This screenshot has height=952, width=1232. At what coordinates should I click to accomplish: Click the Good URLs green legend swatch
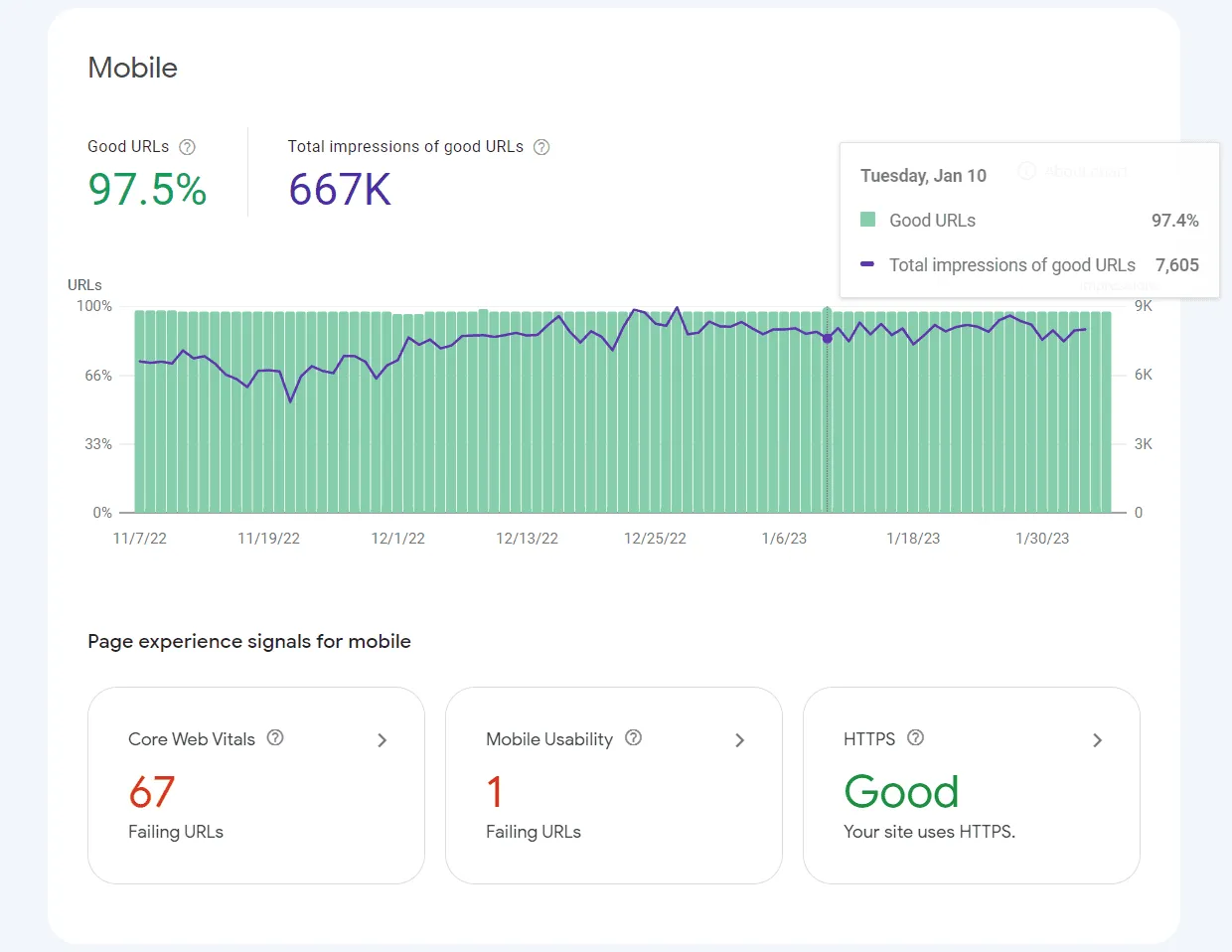(x=867, y=220)
